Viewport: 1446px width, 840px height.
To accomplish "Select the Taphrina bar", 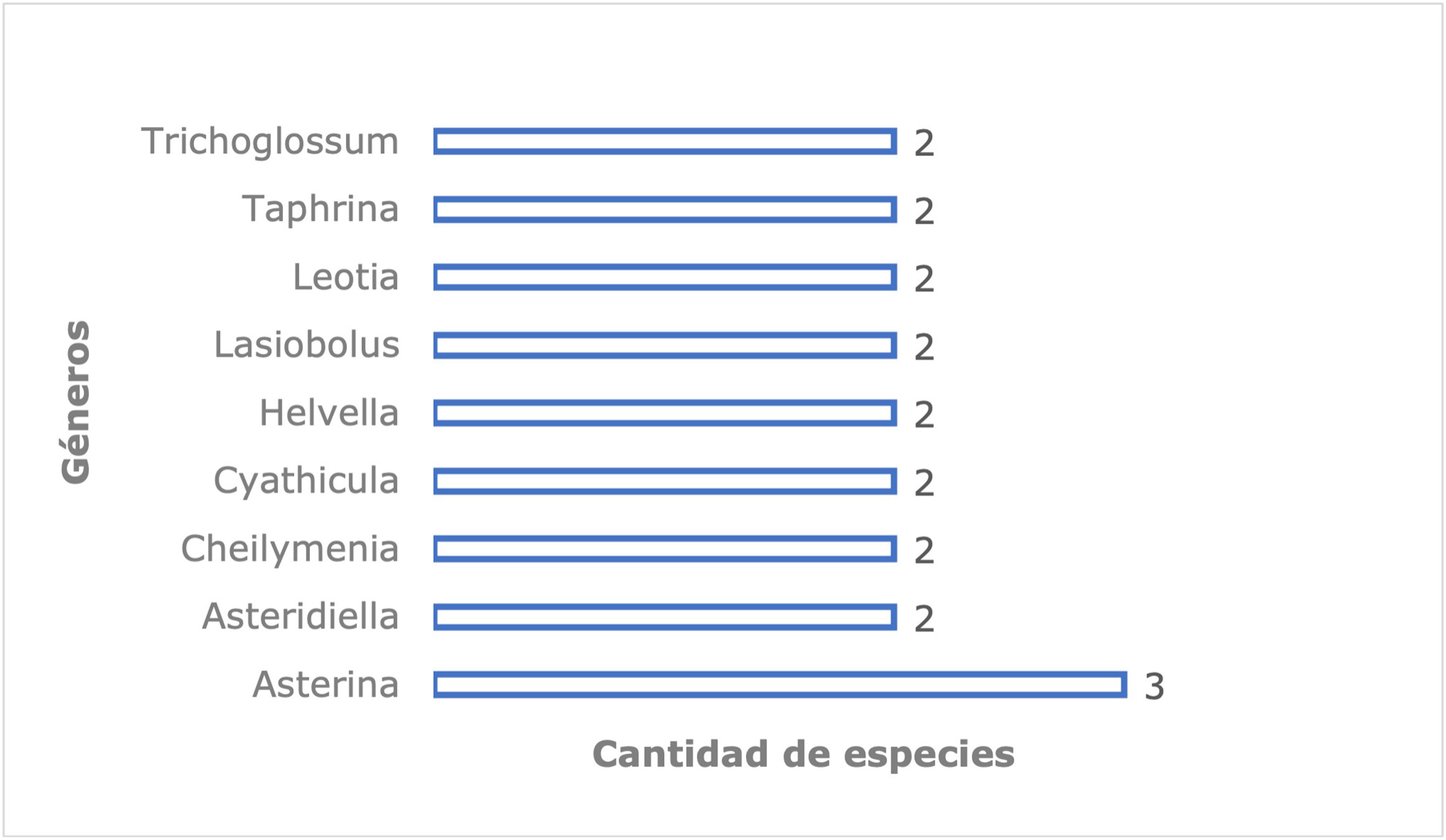I will (x=665, y=210).
